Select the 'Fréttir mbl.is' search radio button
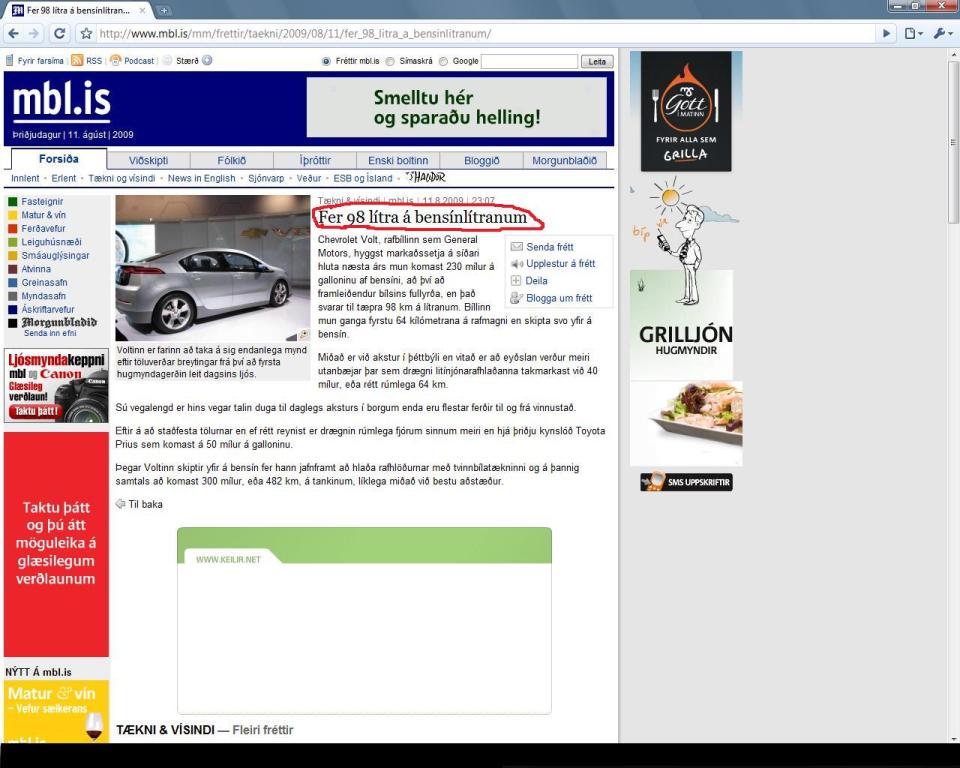Viewport: 960px width, 768px height. point(326,61)
